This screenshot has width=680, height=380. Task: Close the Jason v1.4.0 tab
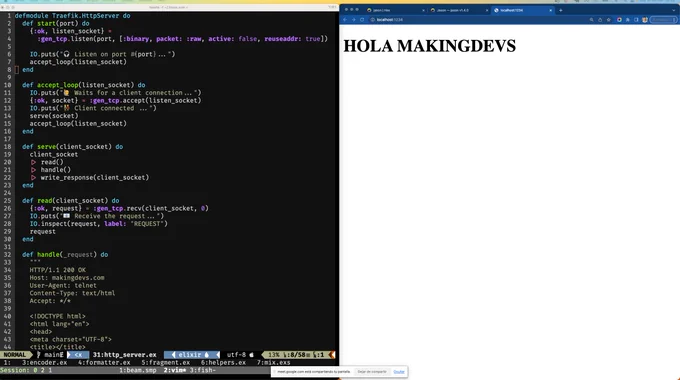point(487,10)
